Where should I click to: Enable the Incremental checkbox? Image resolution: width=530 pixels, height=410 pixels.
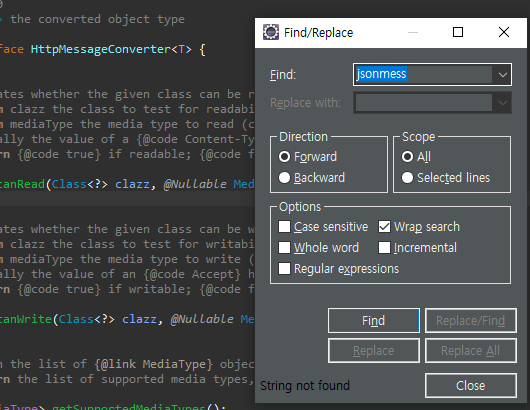384,248
